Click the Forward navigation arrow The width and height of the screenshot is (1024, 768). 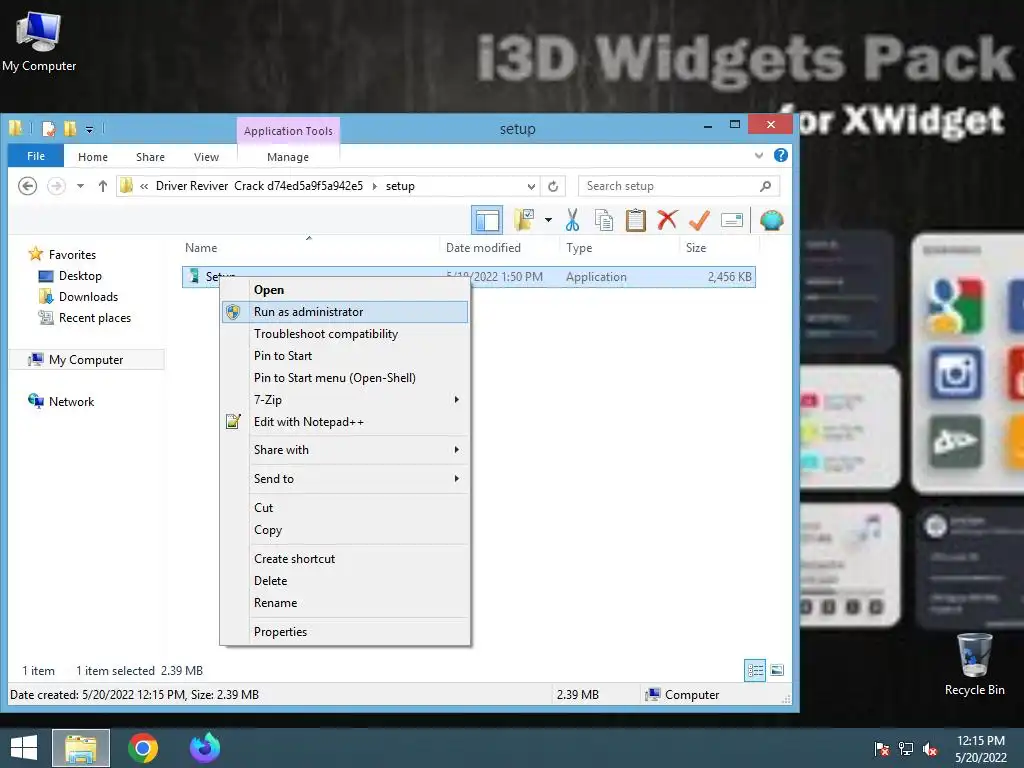tap(57, 186)
